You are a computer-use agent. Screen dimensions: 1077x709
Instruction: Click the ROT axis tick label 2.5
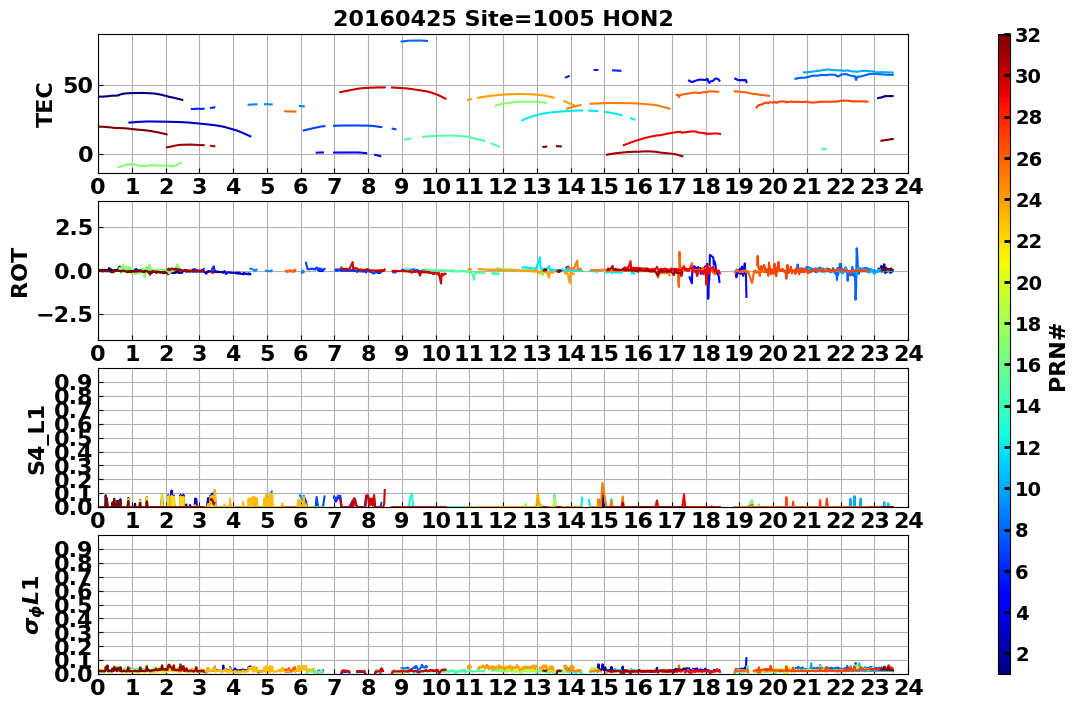coord(74,227)
